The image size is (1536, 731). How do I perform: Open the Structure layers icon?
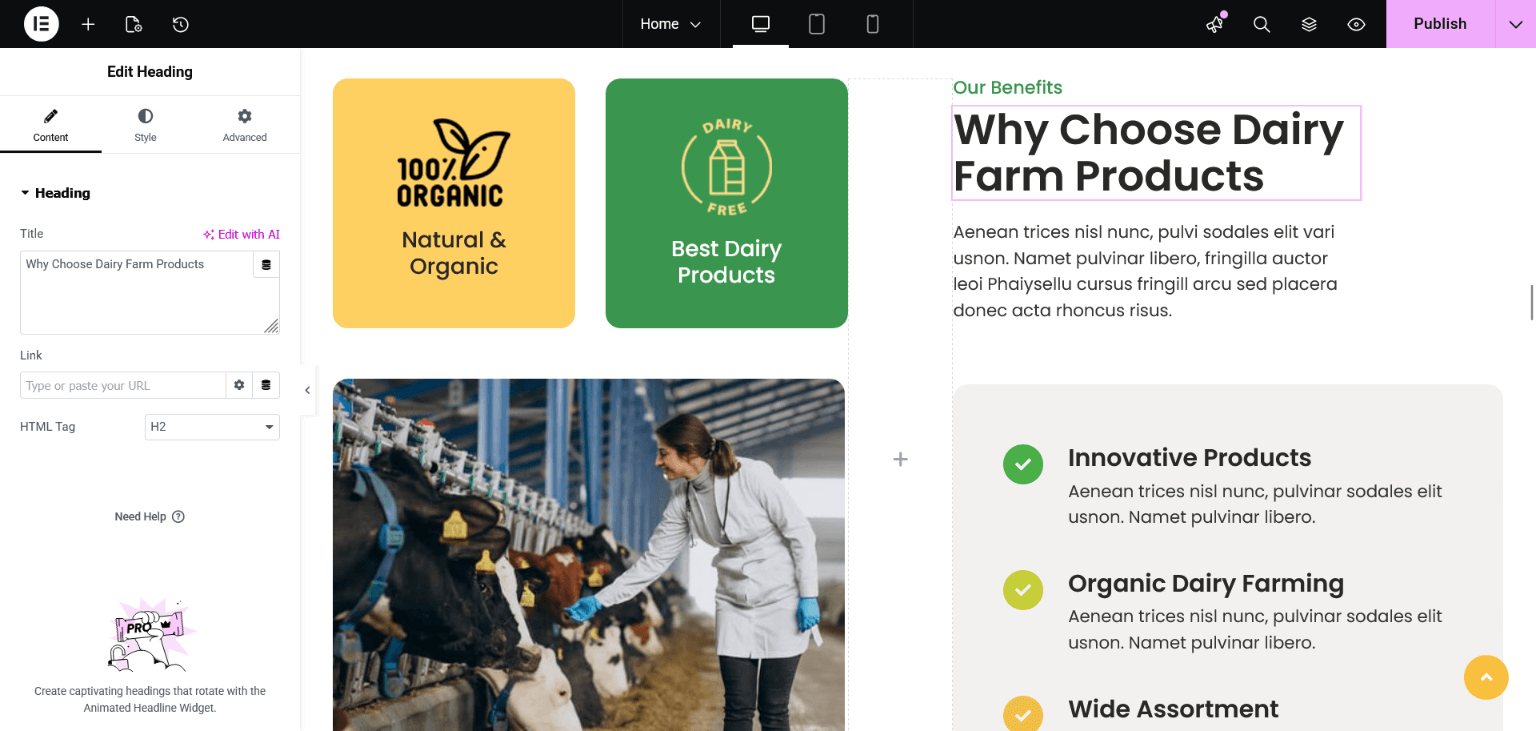1309,24
